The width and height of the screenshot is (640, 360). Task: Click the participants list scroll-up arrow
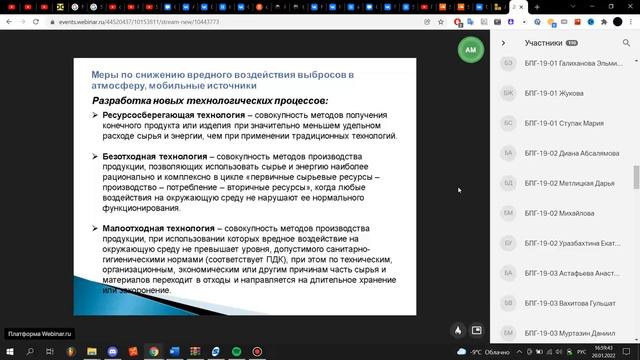636,61
